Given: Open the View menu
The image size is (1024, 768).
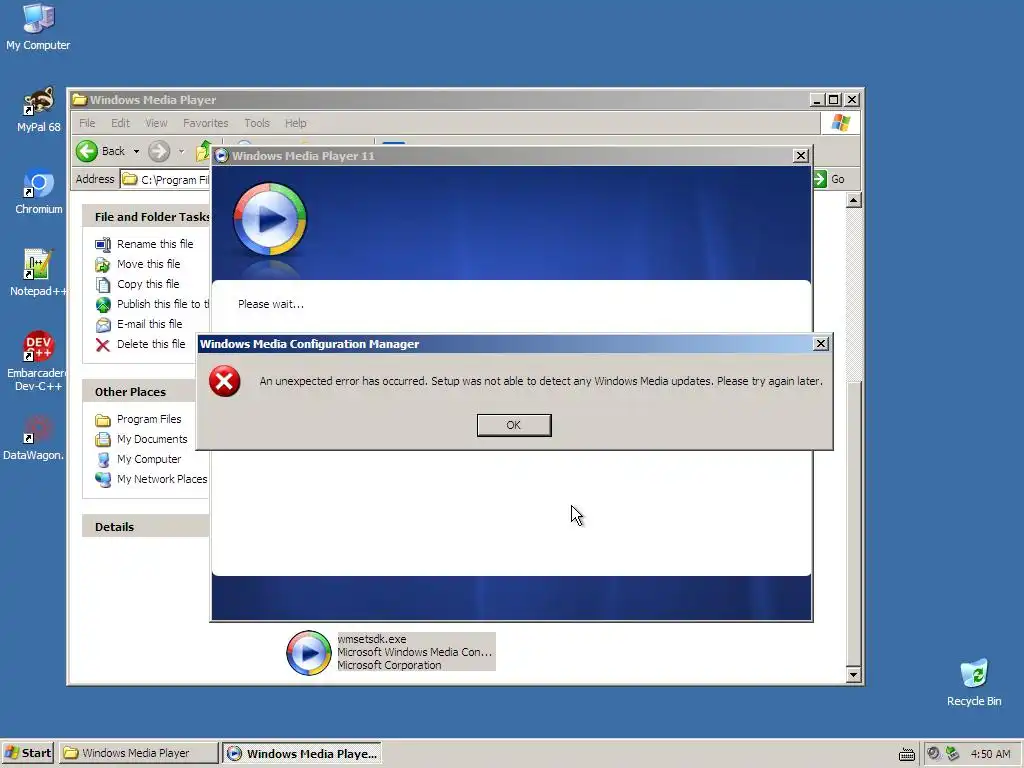Looking at the screenshot, I should pyautogui.click(x=156, y=123).
